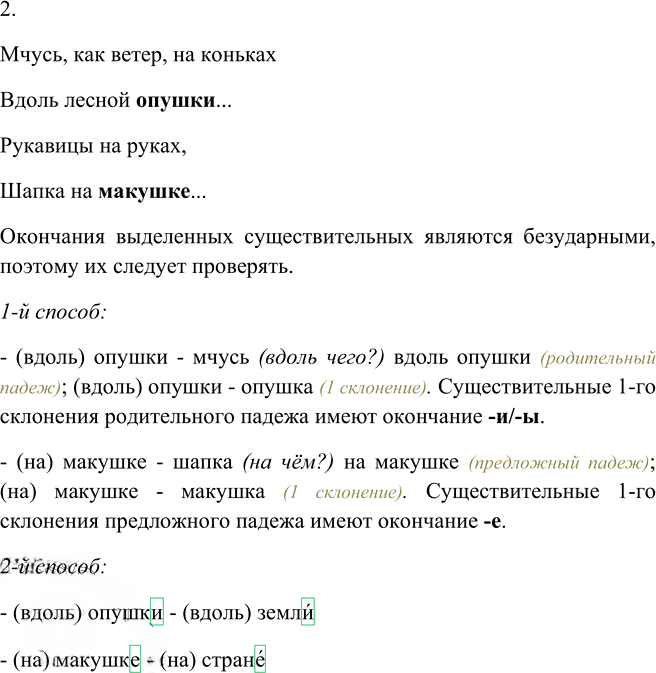Click the bold ending "-е"
Screen dimensions: 656x673
click(492, 521)
